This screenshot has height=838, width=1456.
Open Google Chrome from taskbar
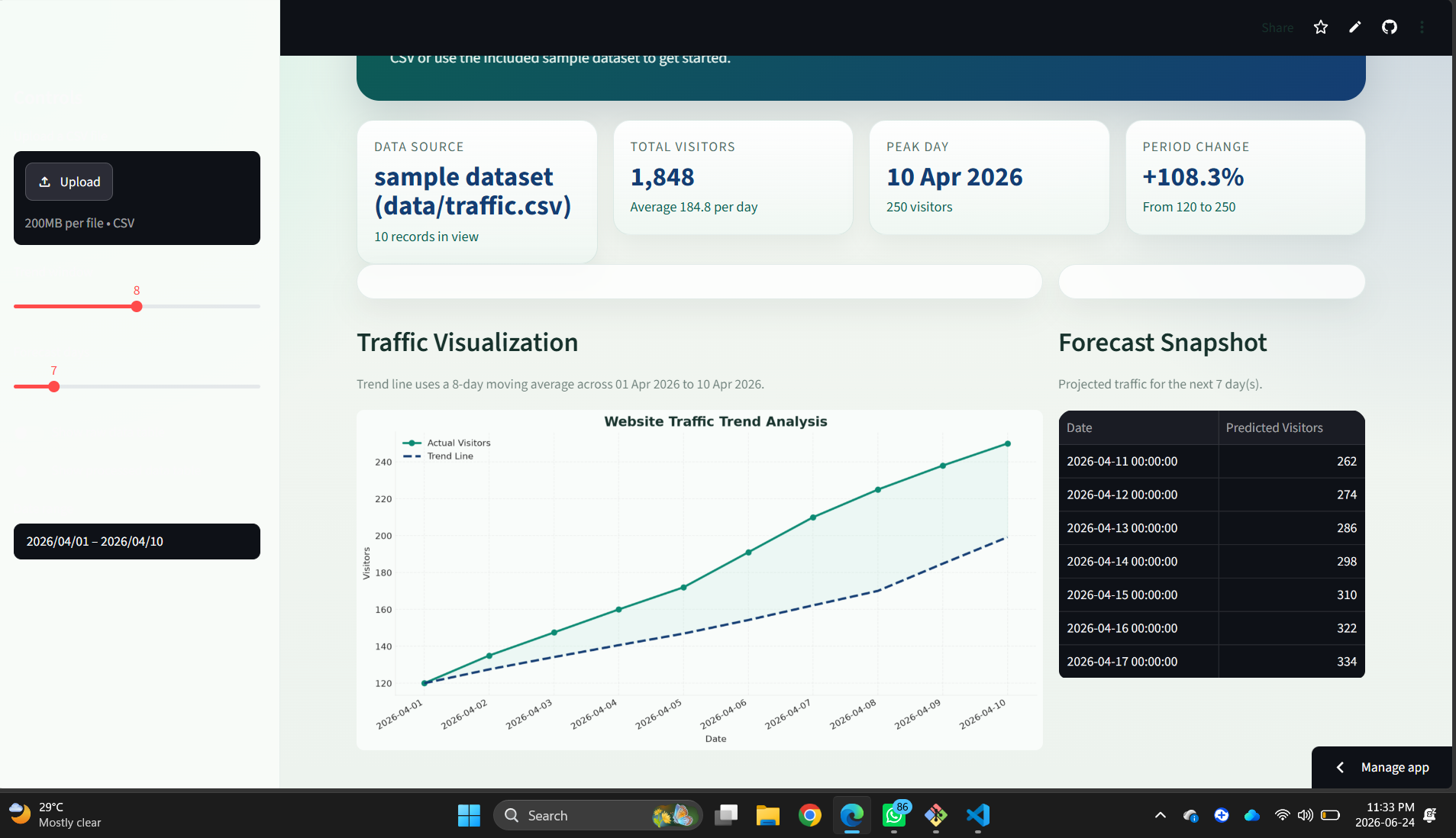(x=810, y=815)
